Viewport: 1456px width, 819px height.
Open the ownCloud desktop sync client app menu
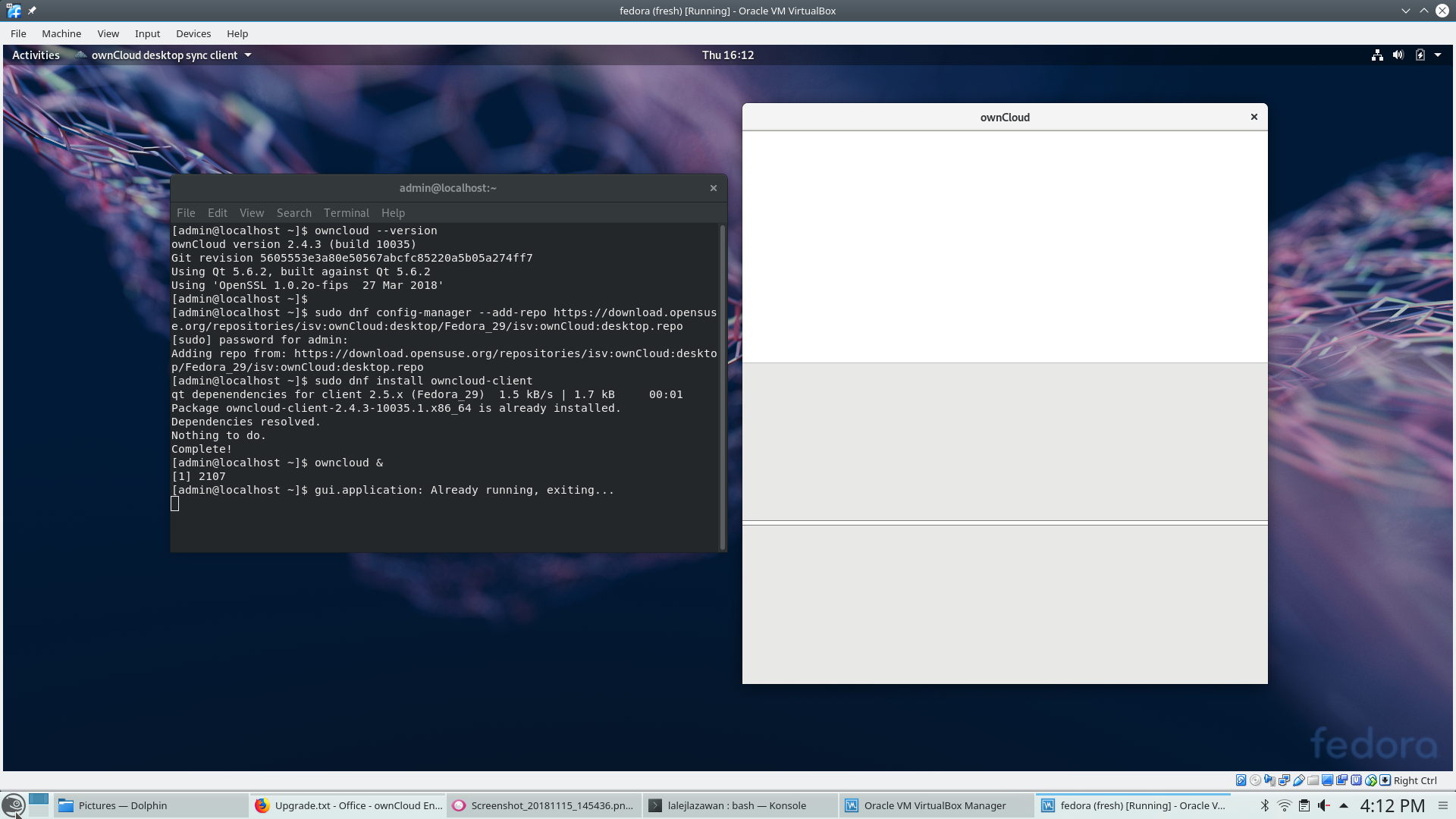164,55
